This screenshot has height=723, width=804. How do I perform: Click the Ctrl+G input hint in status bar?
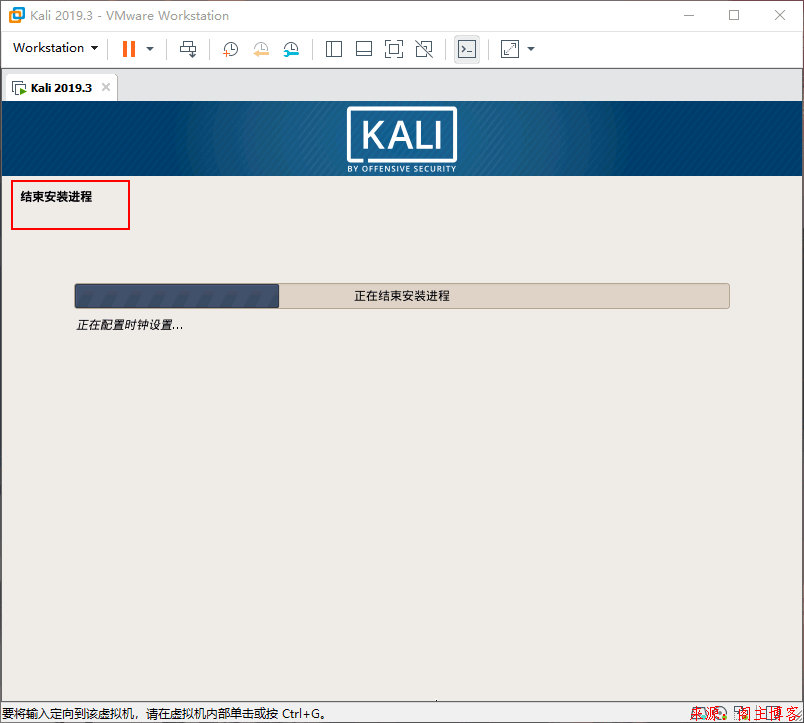(164, 713)
